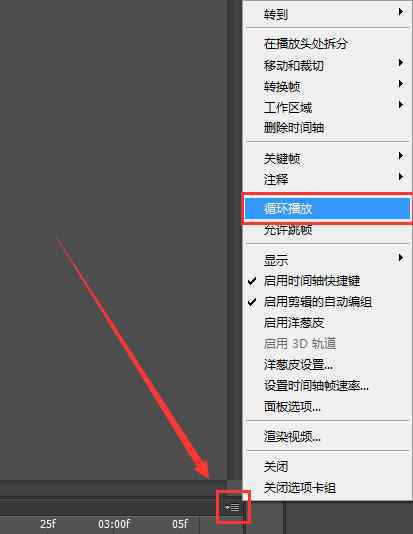Expand the 转到 submenu
Screen dimensions: 413x534
[328, 14]
